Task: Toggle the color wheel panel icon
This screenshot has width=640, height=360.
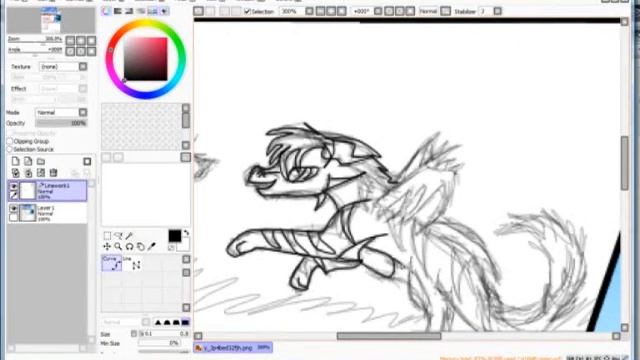Action: pyautogui.click(x=106, y=11)
